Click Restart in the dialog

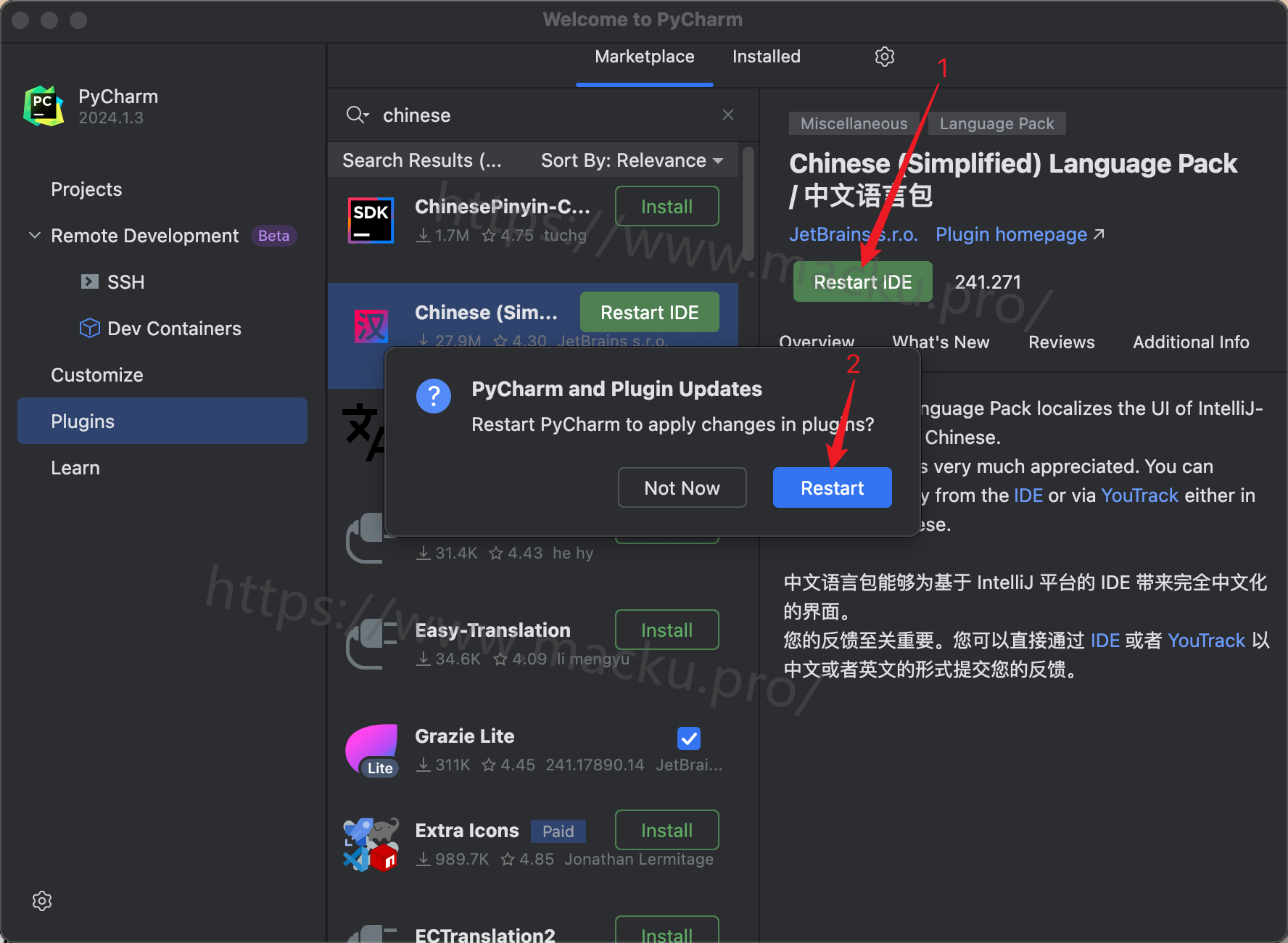832,487
